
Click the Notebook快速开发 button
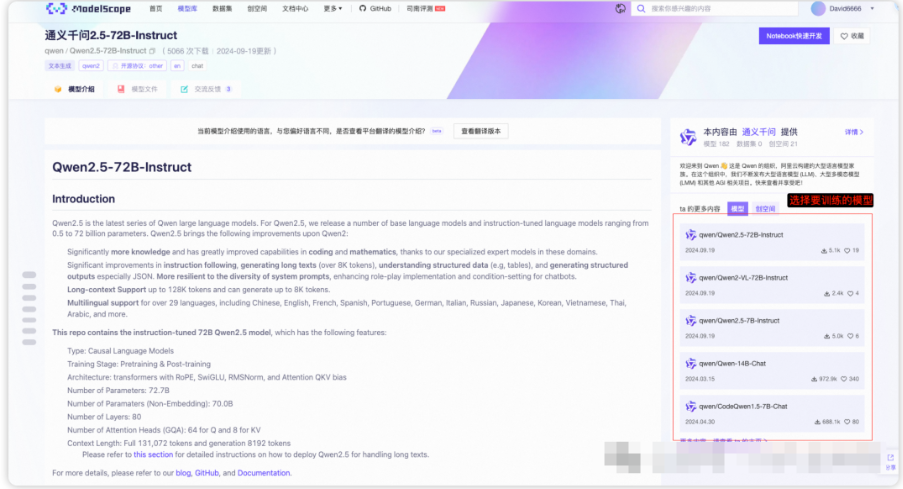pyautogui.click(x=794, y=36)
